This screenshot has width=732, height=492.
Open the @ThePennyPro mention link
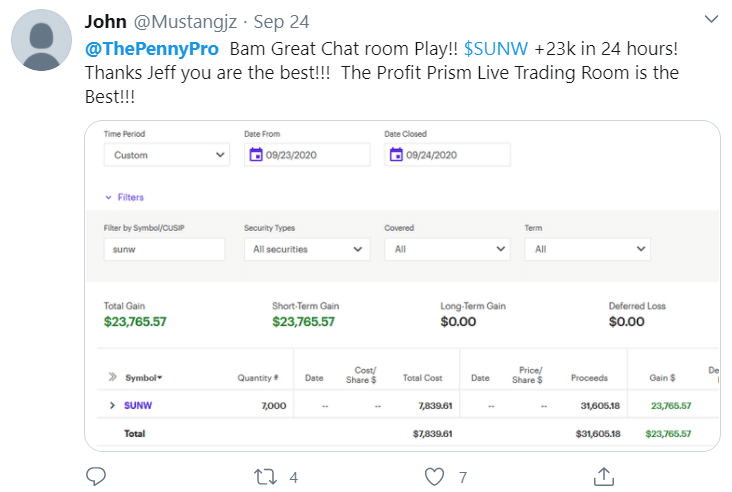click(152, 49)
